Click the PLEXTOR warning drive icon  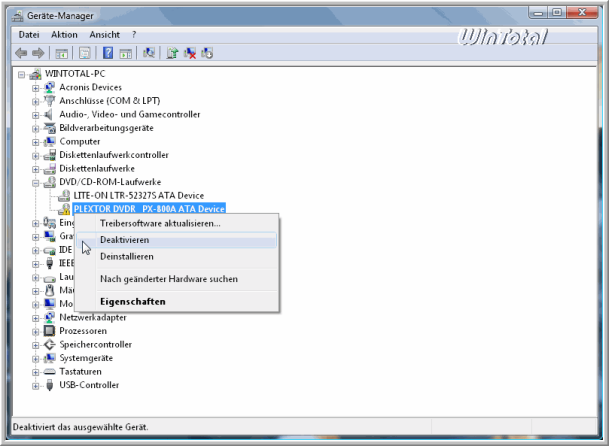coord(64,209)
